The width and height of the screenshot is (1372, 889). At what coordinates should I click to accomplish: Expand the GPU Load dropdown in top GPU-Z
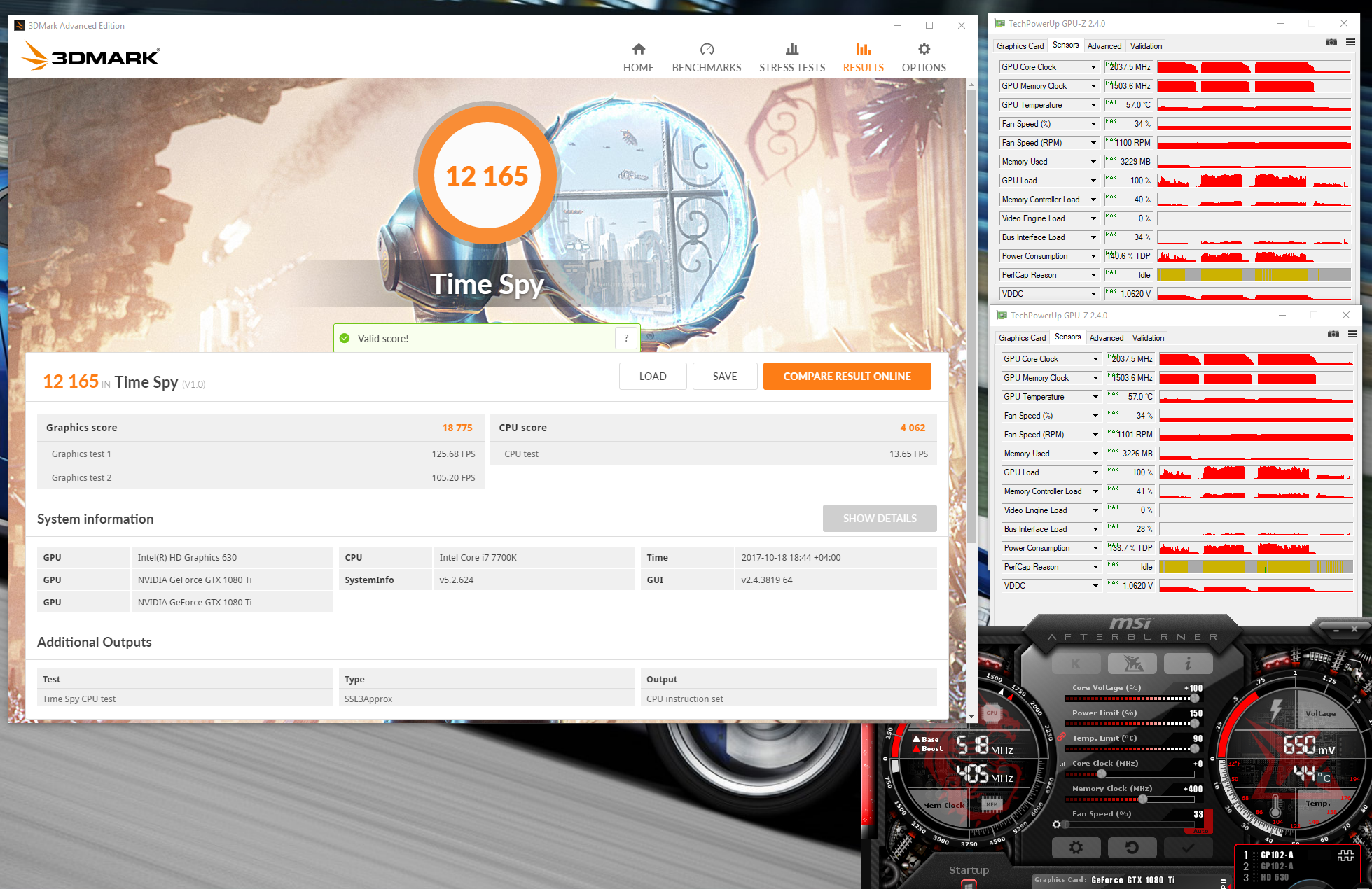click(x=1093, y=181)
